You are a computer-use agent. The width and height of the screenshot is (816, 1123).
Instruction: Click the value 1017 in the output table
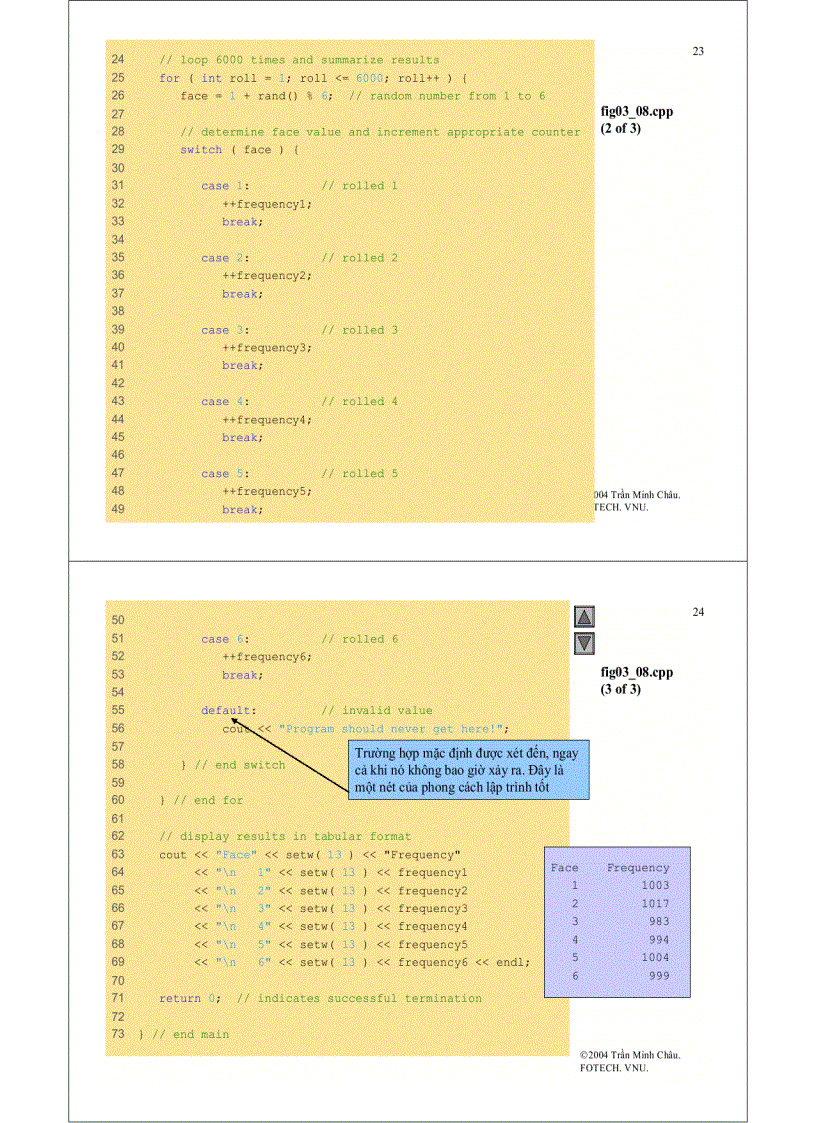coord(655,904)
